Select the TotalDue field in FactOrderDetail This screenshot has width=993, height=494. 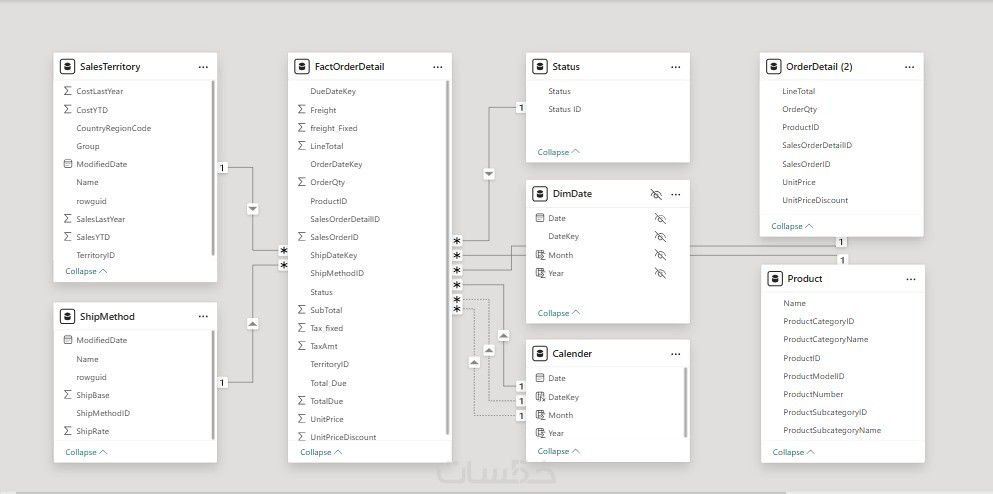click(327, 401)
